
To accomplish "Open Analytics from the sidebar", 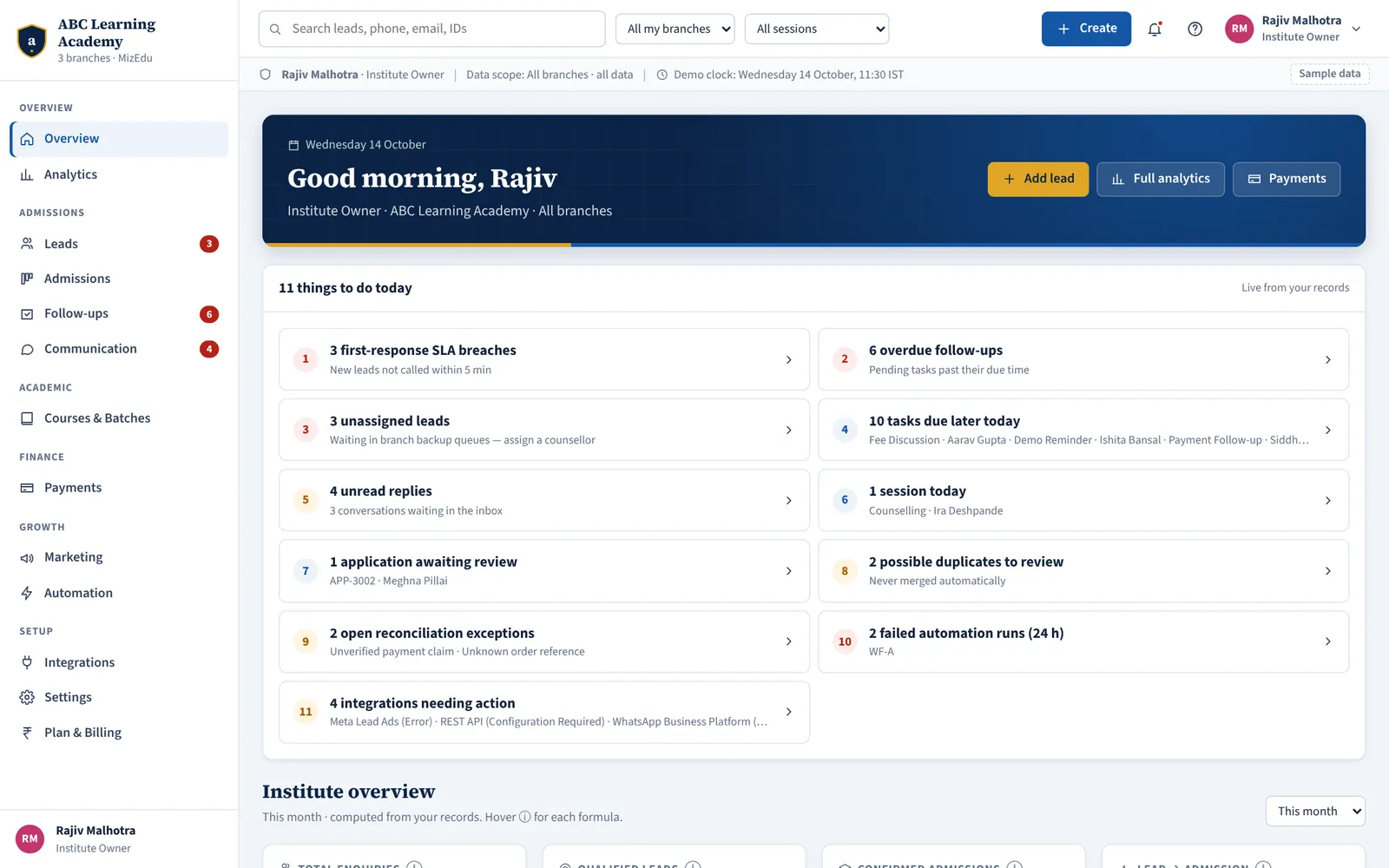I will click(119, 174).
